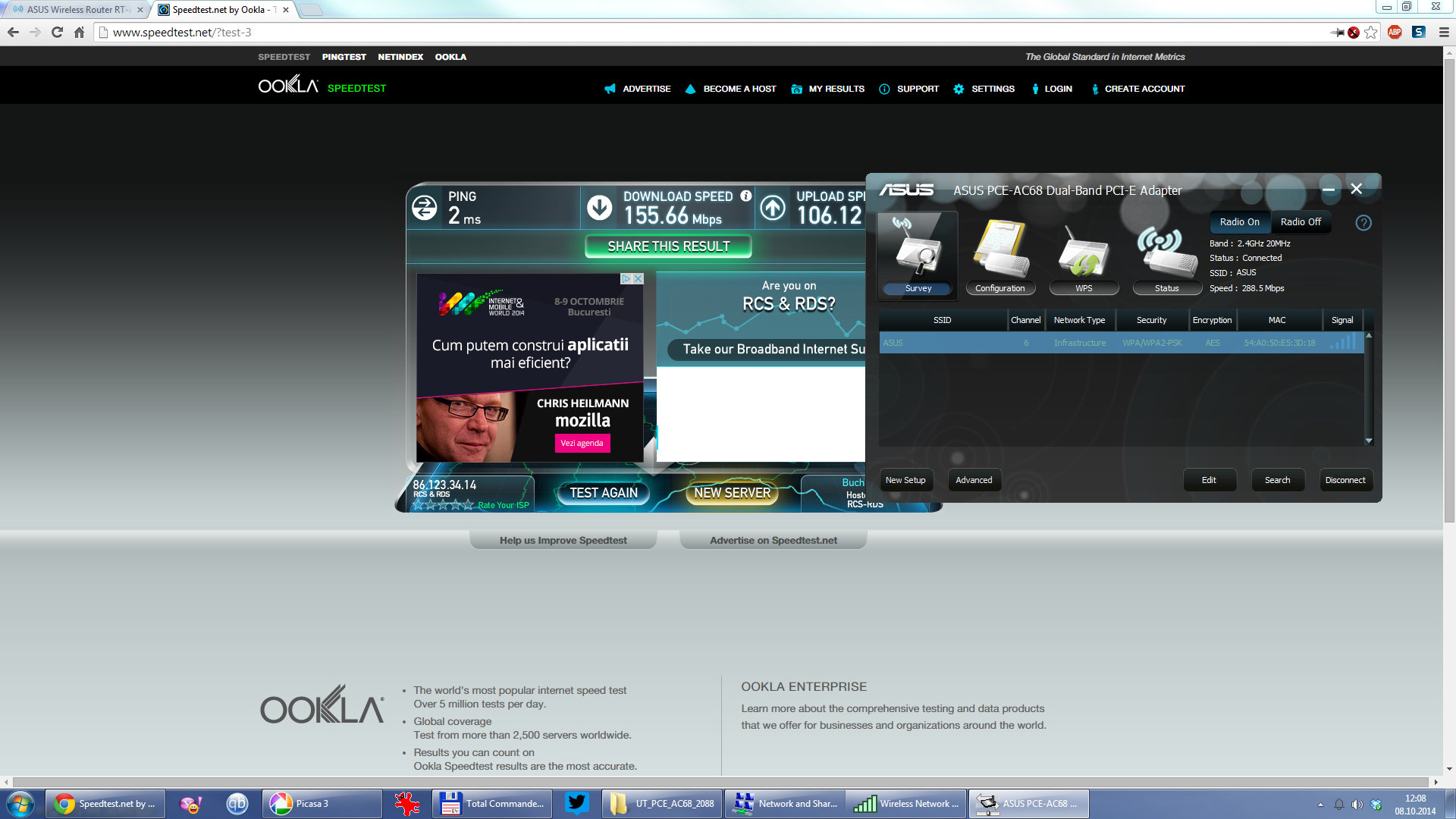
Task: Bookmark page with star icon
Action: 1370,32
